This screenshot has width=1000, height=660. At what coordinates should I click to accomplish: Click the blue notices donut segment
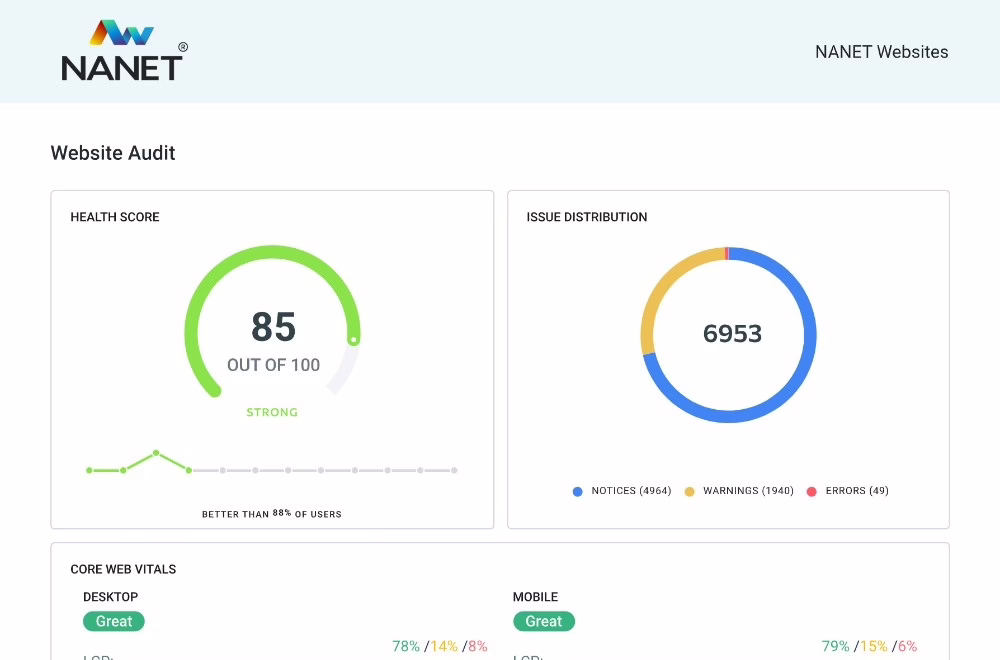[809, 344]
